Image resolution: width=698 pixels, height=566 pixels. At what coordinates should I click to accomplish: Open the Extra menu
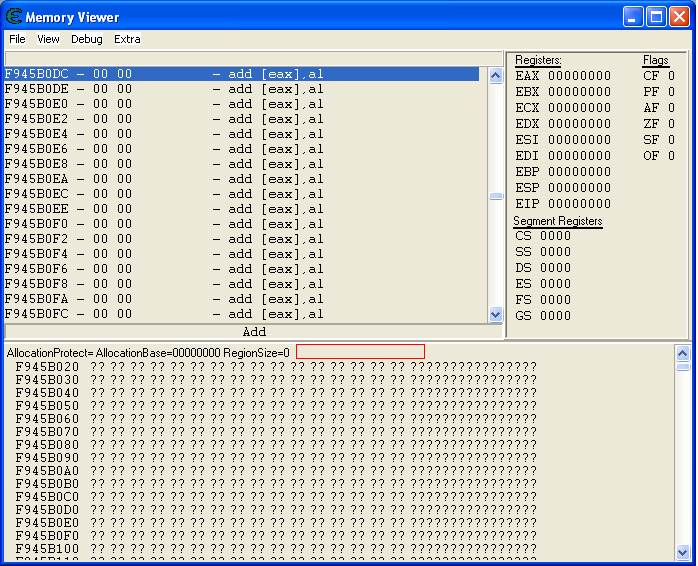pyautogui.click(x=127, y=39)
